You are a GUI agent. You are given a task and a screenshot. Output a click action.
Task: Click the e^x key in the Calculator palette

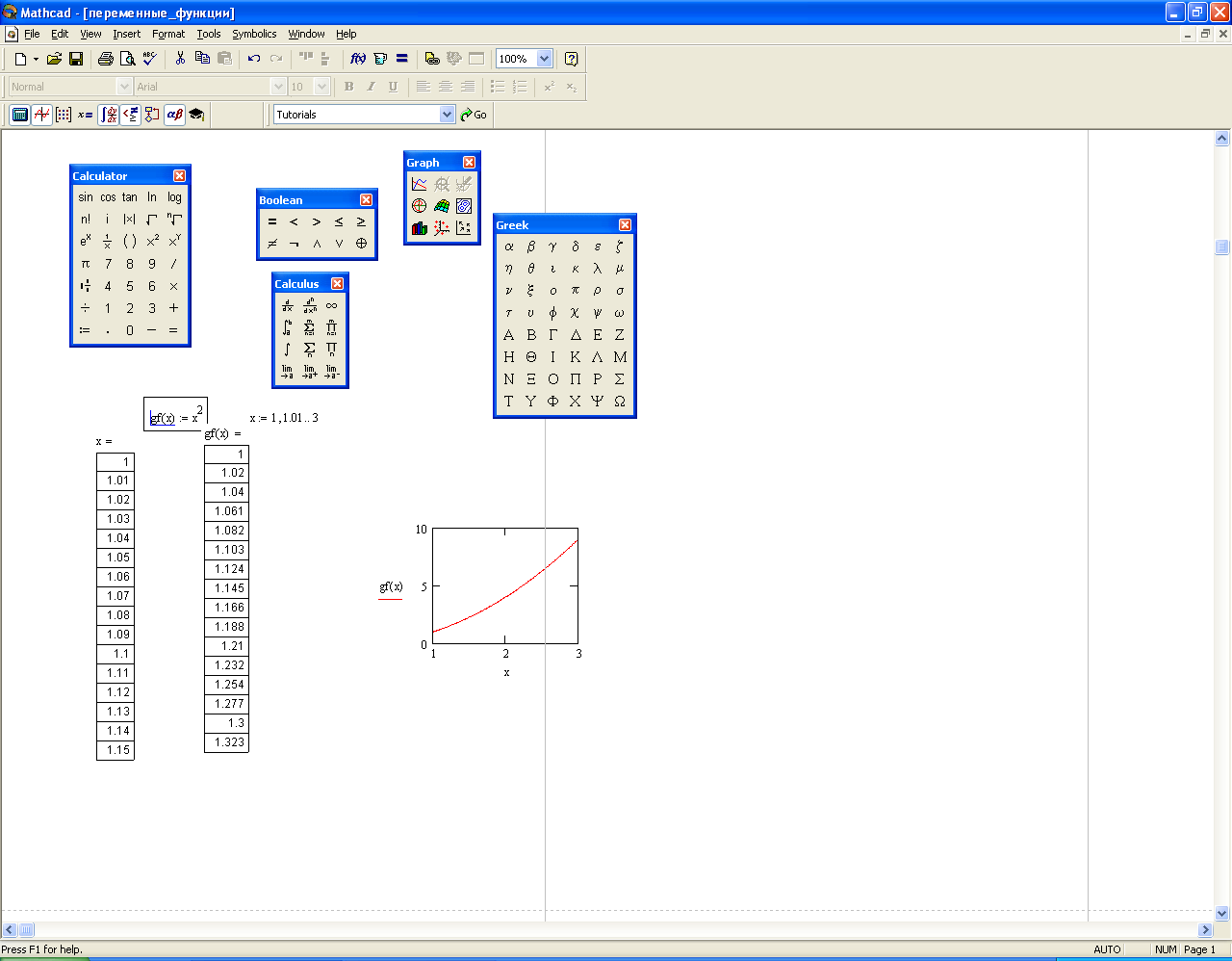(86, 242)
